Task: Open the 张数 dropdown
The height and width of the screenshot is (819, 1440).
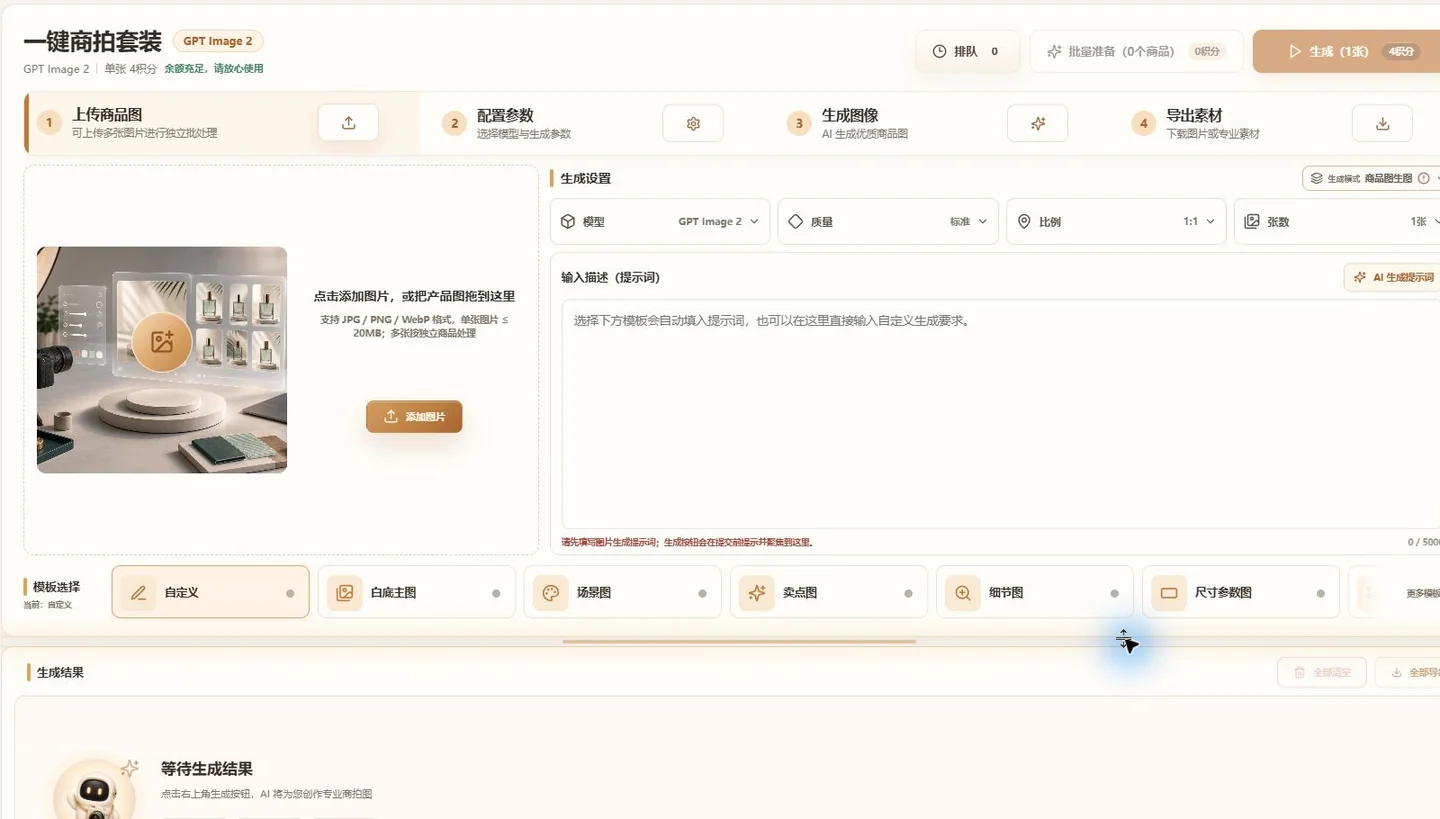Action: (x=1338, y=221)
